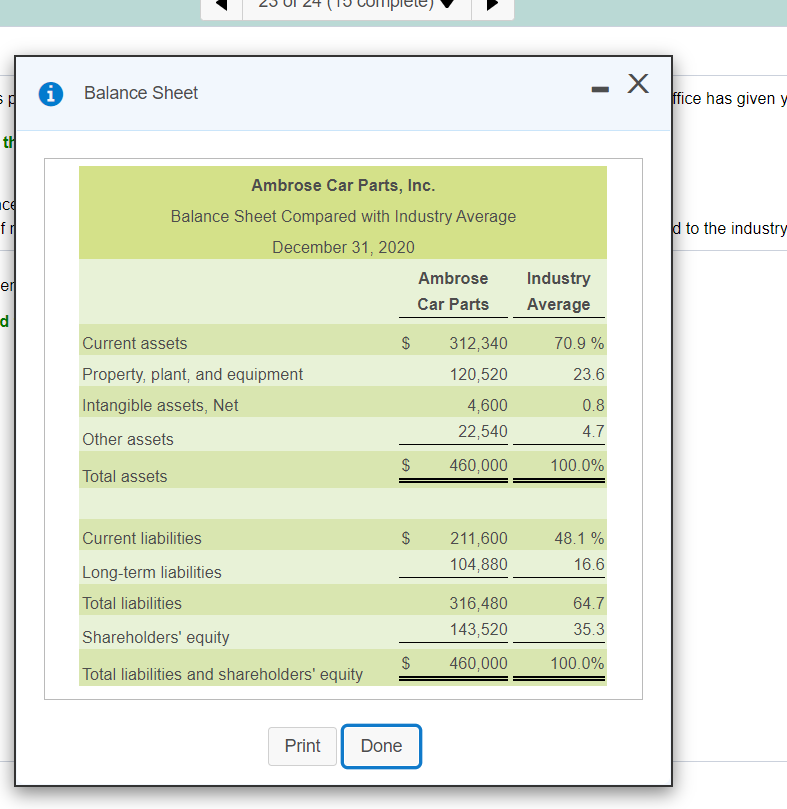
Task: Select the 4.7 industry percentage
Action: (x=593, y=431)
